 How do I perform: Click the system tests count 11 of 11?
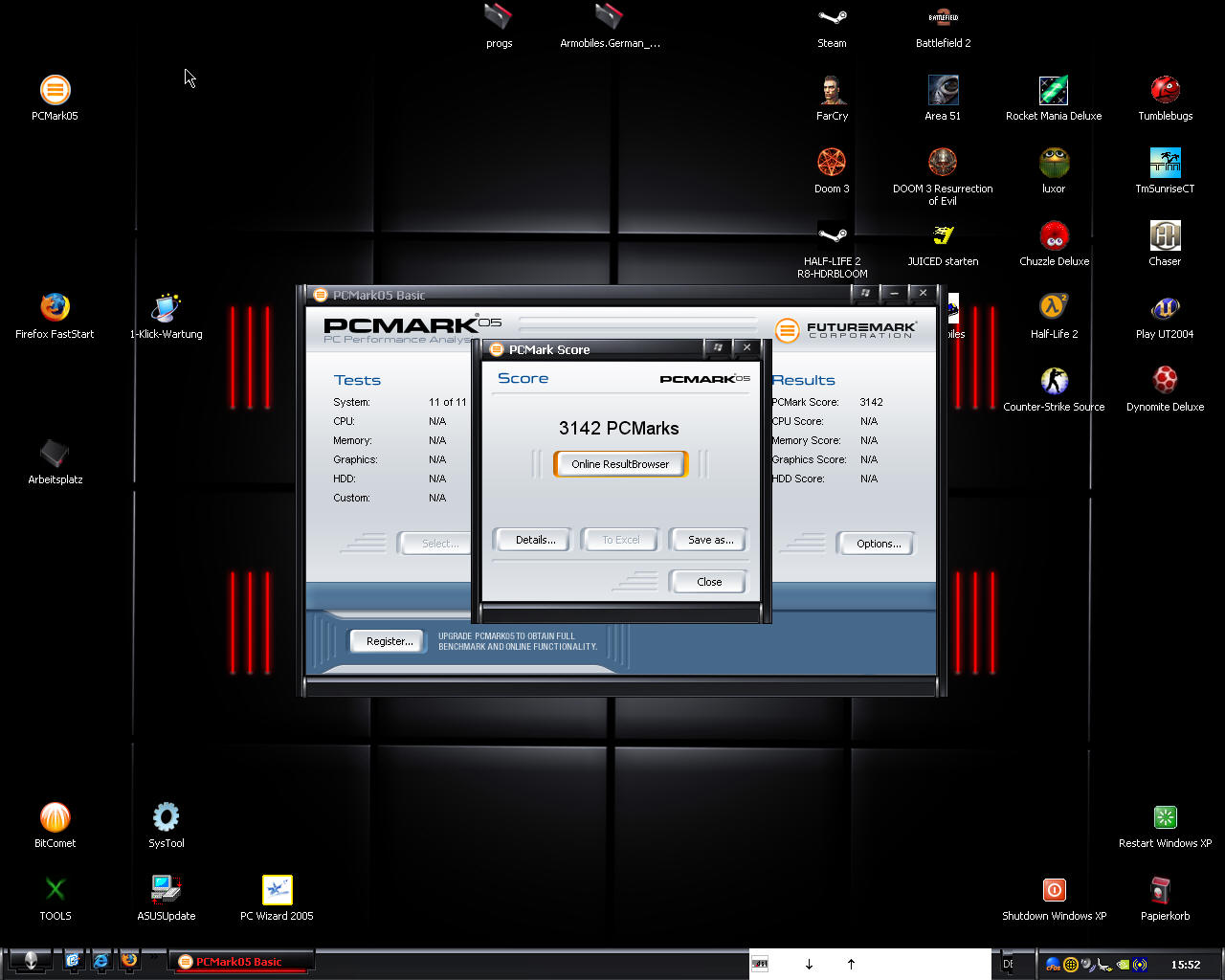[448, 402]
